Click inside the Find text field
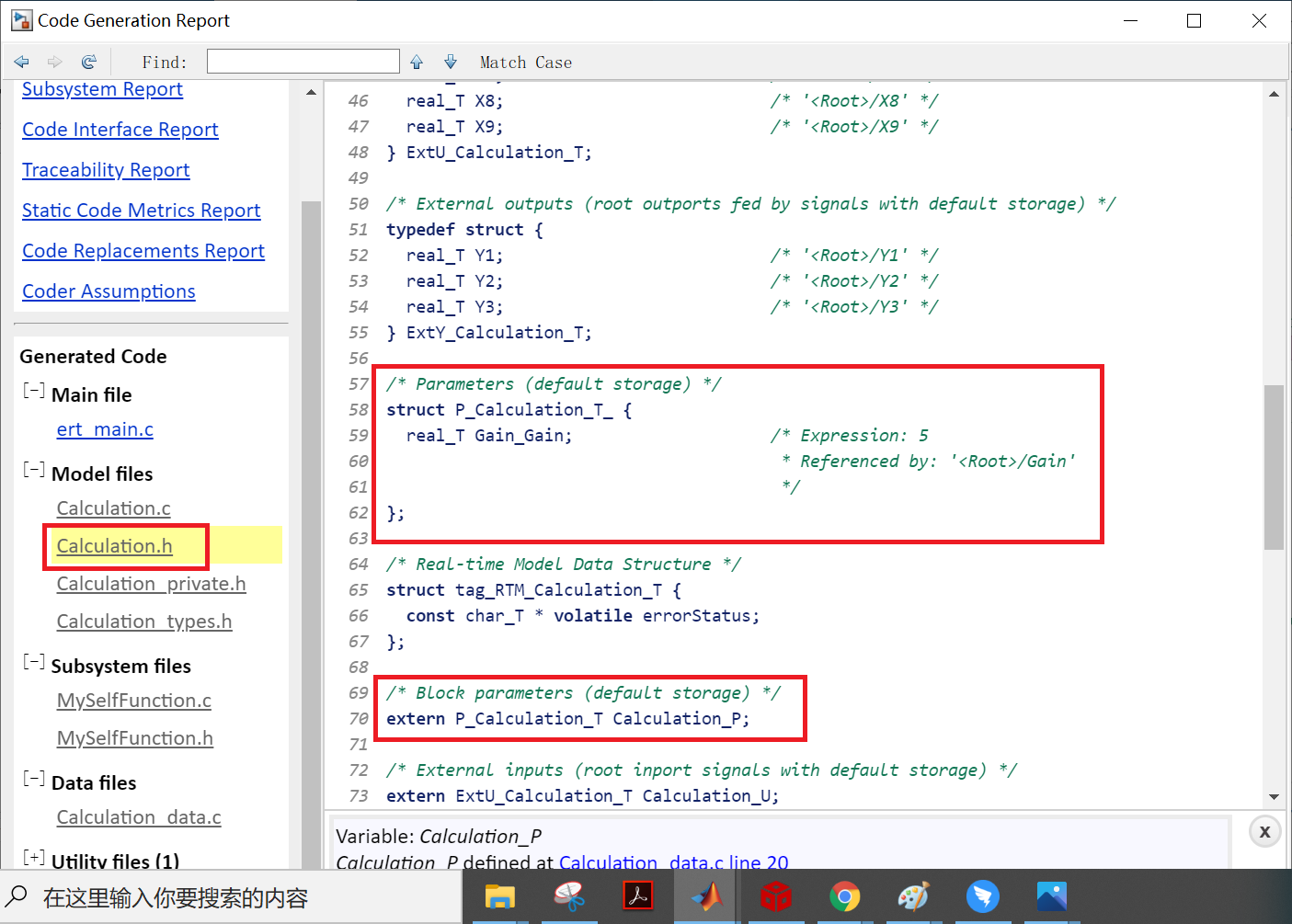1292x924 pixels. pyautogui.click(x=303, y=61)
